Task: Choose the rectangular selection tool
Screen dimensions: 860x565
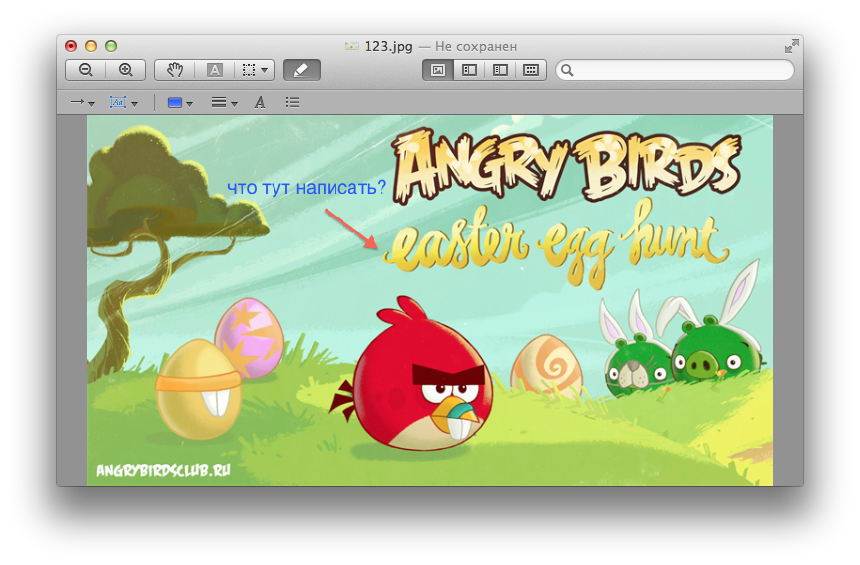Action: 248,70
